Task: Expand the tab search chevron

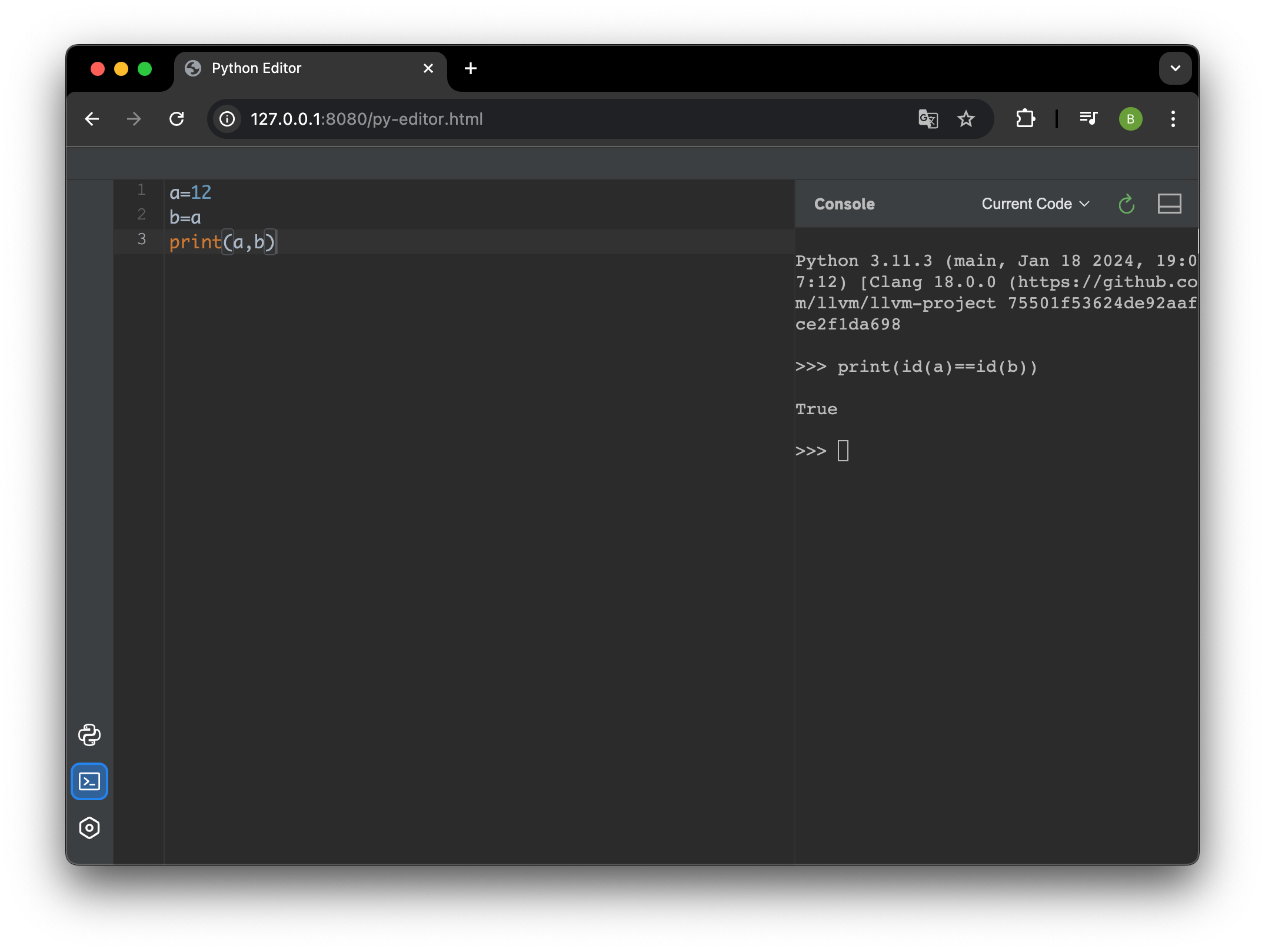Action: pos(1175,68)
